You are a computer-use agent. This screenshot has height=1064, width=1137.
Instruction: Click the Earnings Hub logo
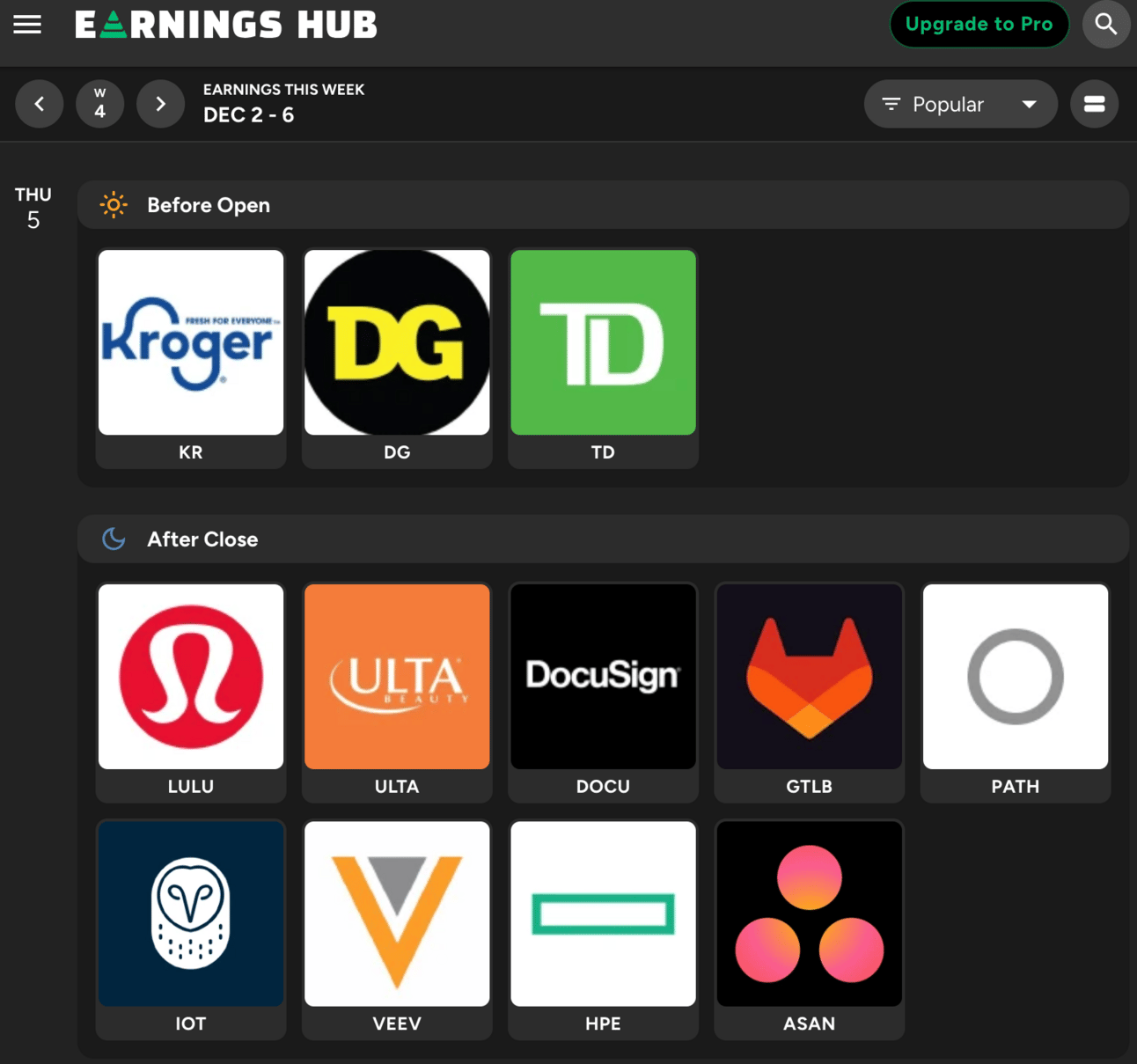point(226,25)
